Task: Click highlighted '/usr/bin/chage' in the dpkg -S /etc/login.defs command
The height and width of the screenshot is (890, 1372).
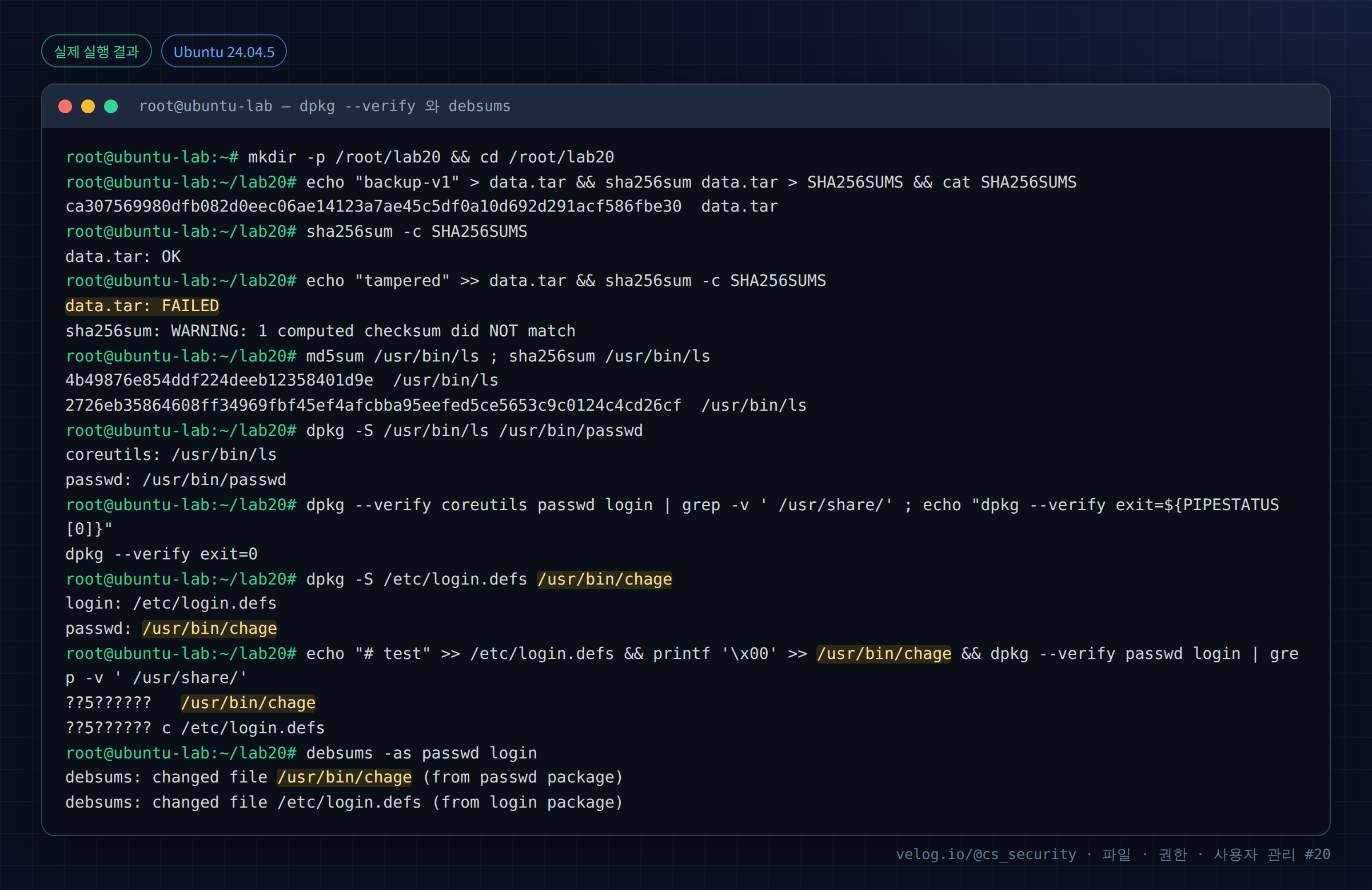Action: pos(605,579)
